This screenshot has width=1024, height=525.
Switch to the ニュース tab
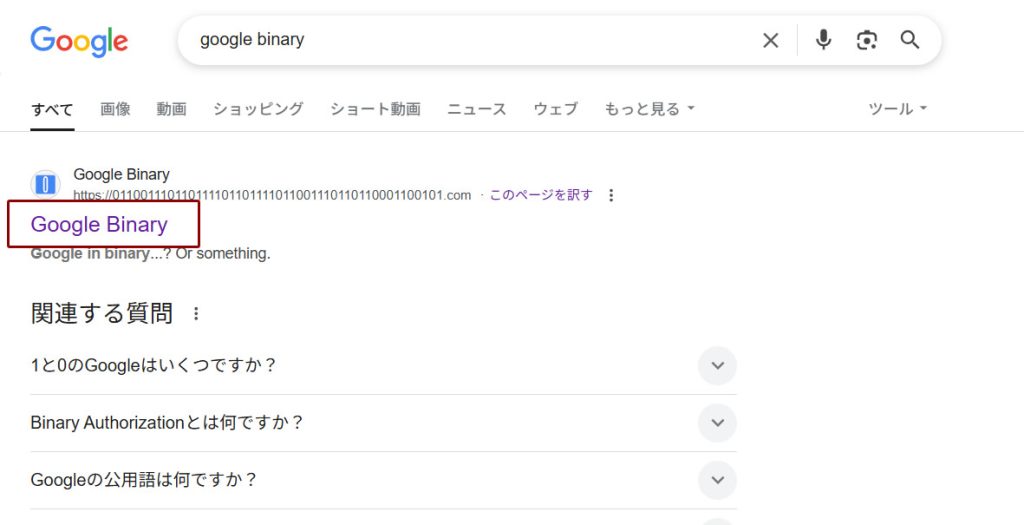pos(477,109)
